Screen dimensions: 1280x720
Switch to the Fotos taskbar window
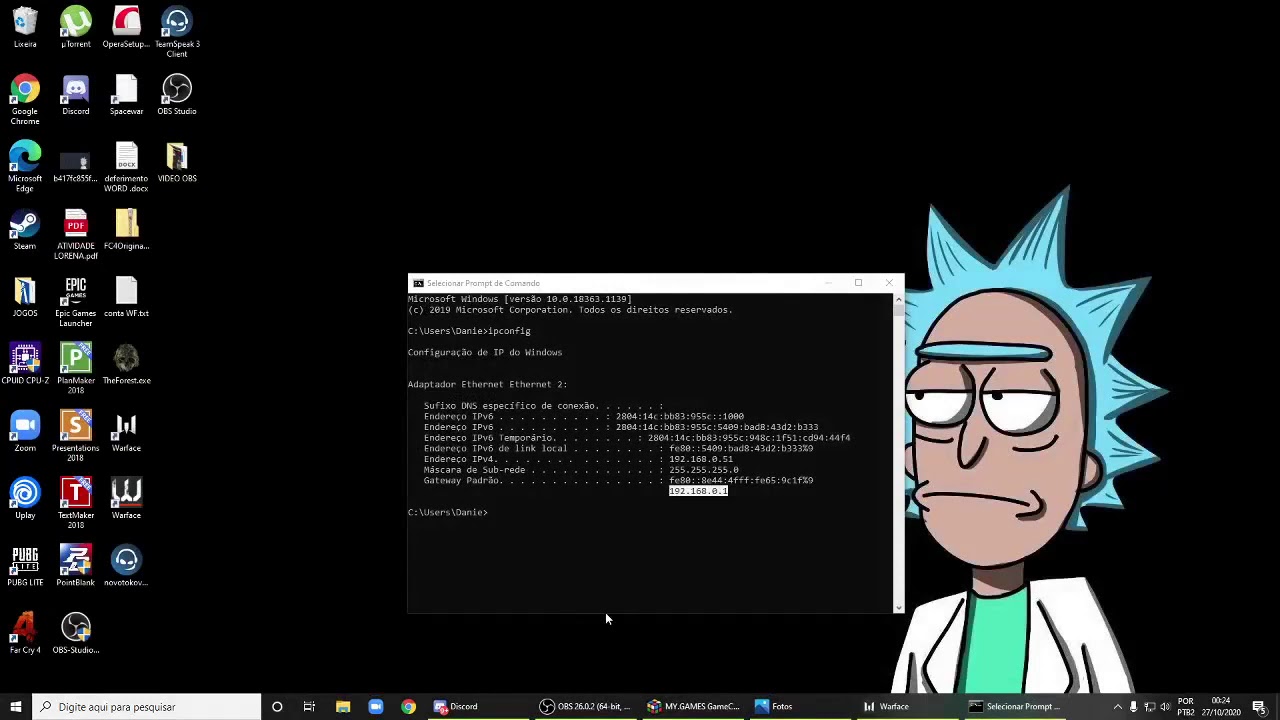click(799, 707)
